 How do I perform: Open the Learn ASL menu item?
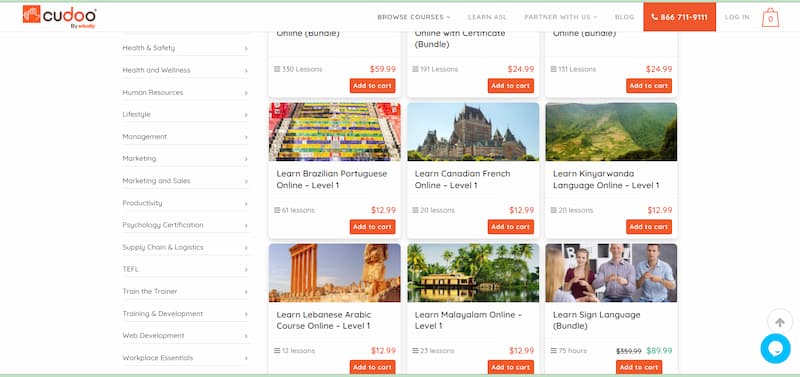pos(487,17)
